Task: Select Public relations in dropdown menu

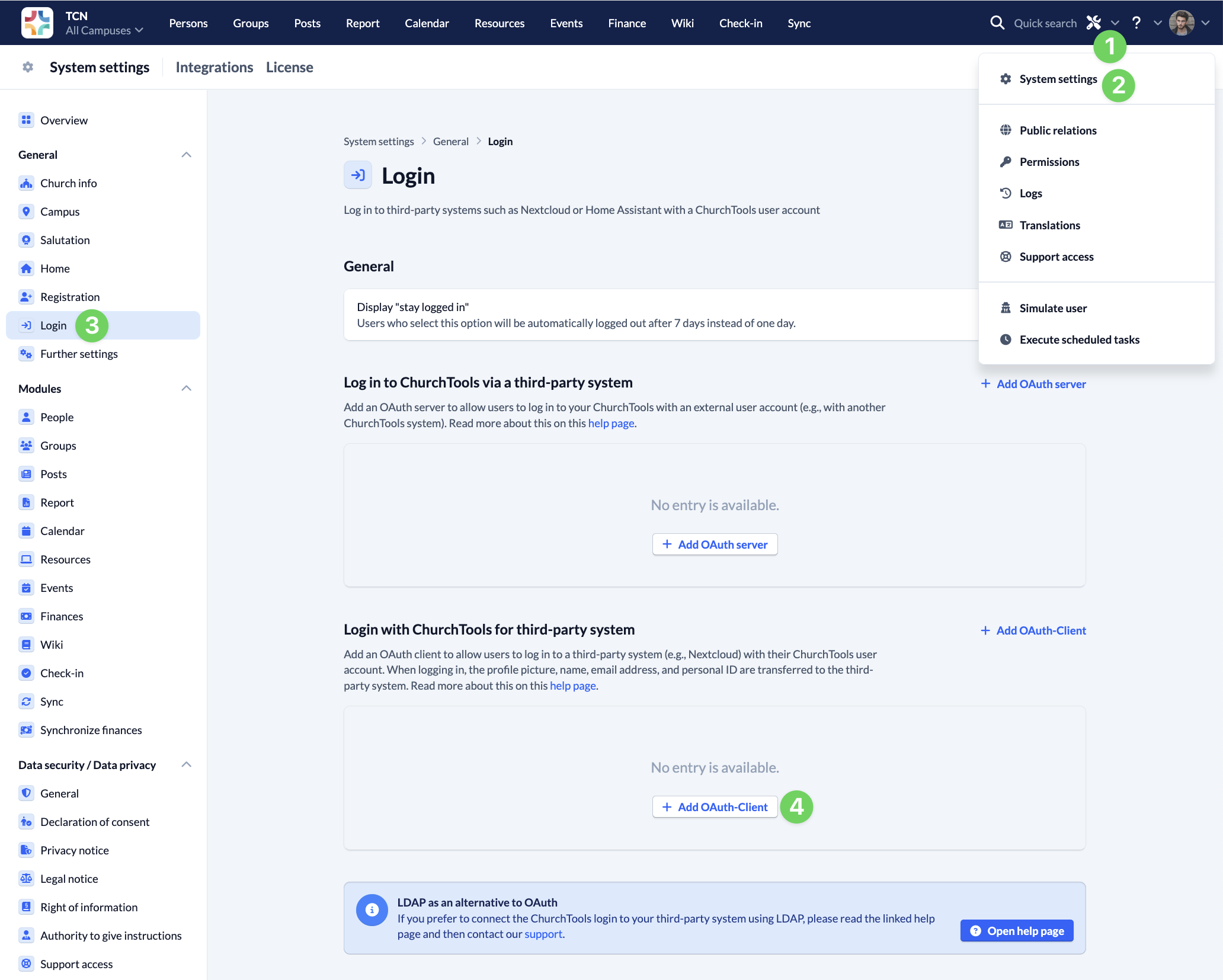Action: [1096, 130]
